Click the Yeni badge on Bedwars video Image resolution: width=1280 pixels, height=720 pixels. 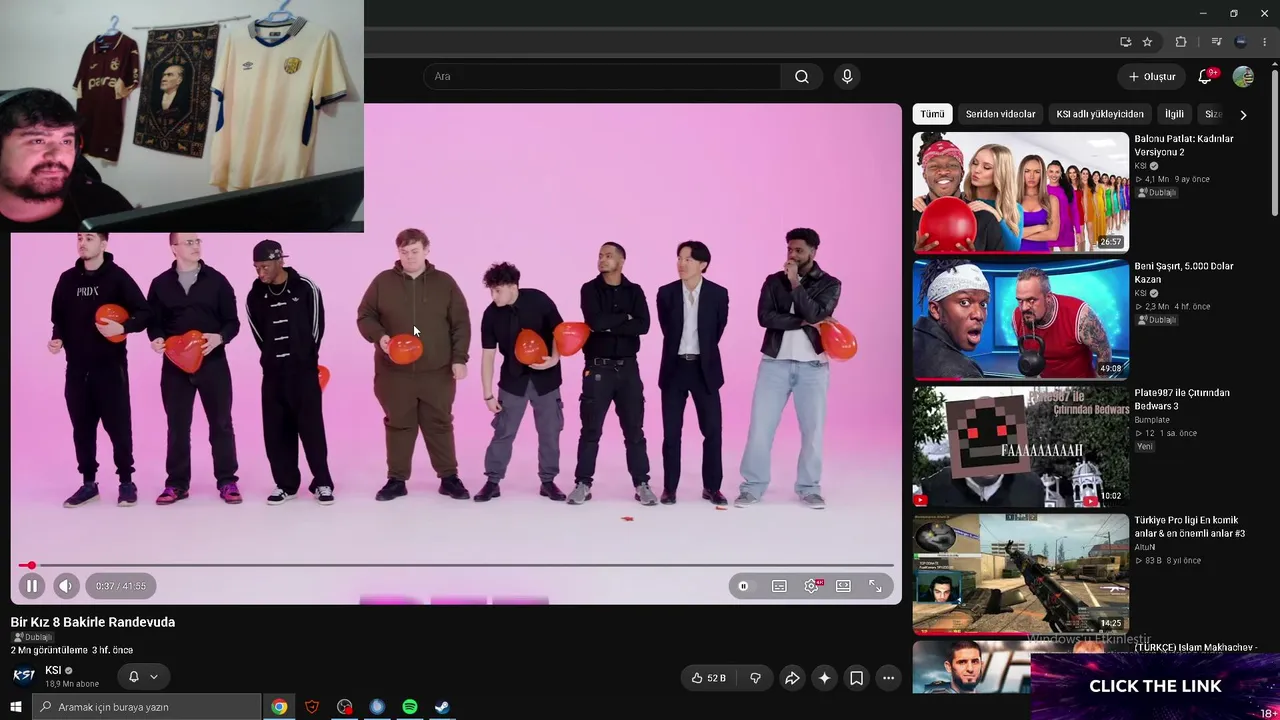[1145, 446]
